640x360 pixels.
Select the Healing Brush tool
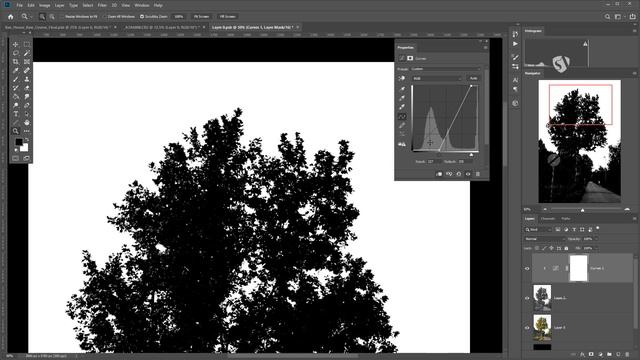27,70
